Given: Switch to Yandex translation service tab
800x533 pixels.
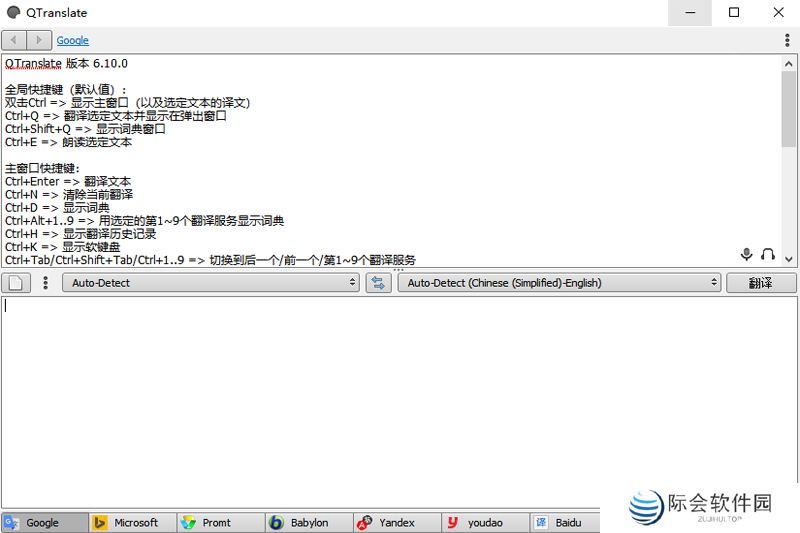Looking at the screenshot, I should click(398, 523).
